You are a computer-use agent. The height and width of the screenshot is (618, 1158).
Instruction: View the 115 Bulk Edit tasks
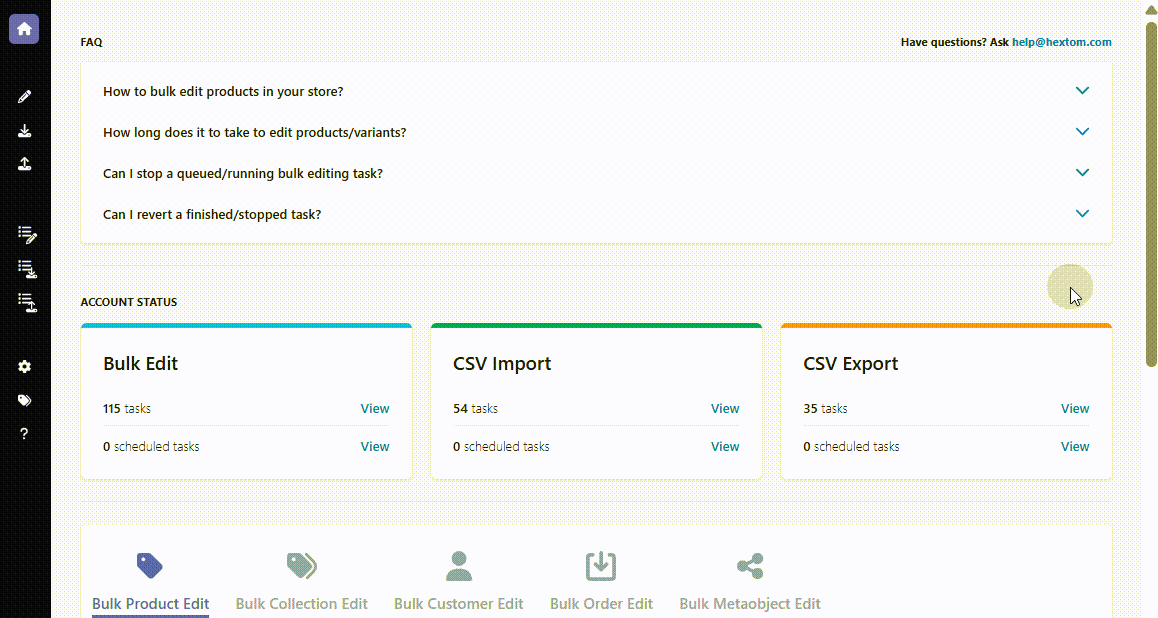pyautogui.click(x=374, y=408)
